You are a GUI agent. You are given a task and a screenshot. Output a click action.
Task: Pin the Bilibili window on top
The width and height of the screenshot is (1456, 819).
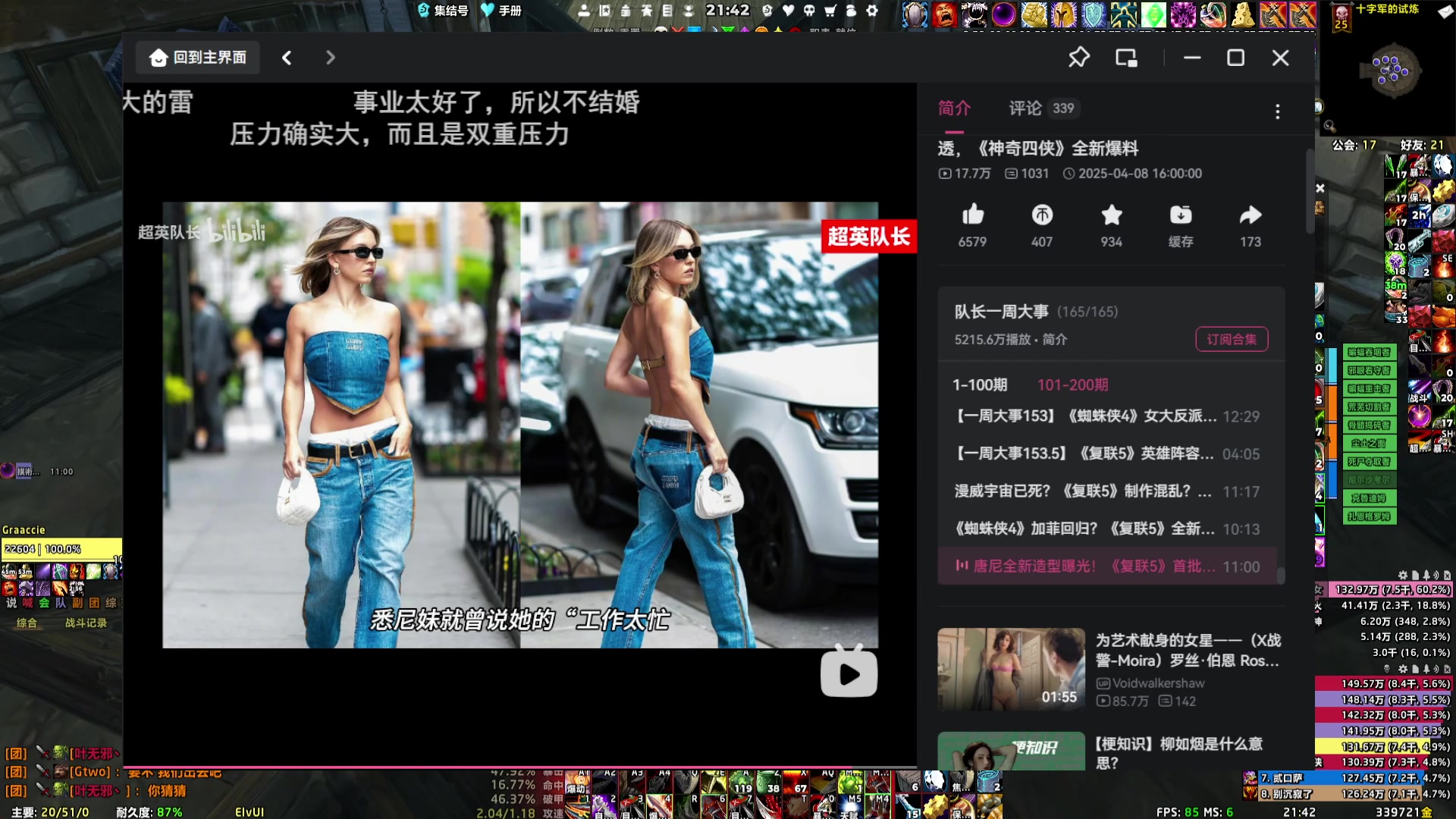pos(1079,58)
